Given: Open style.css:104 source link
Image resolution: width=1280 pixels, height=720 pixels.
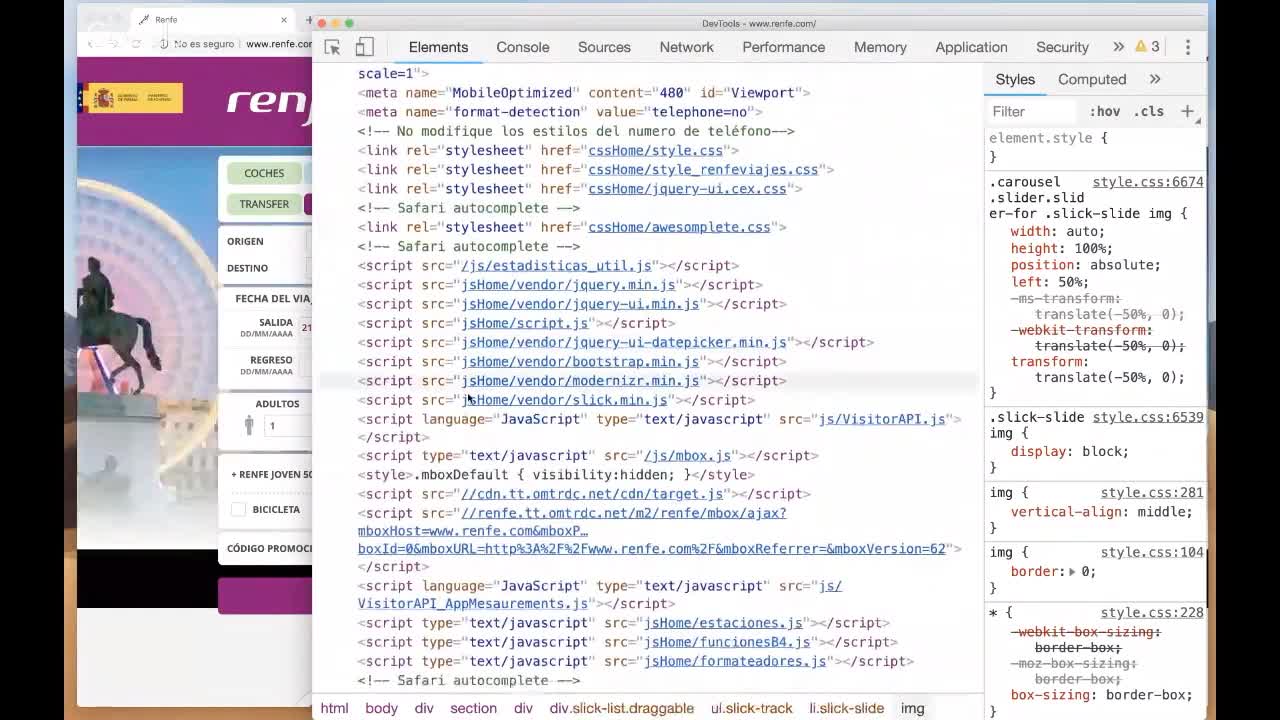Looking at the screenshot, I should [x=1152, y=552].
